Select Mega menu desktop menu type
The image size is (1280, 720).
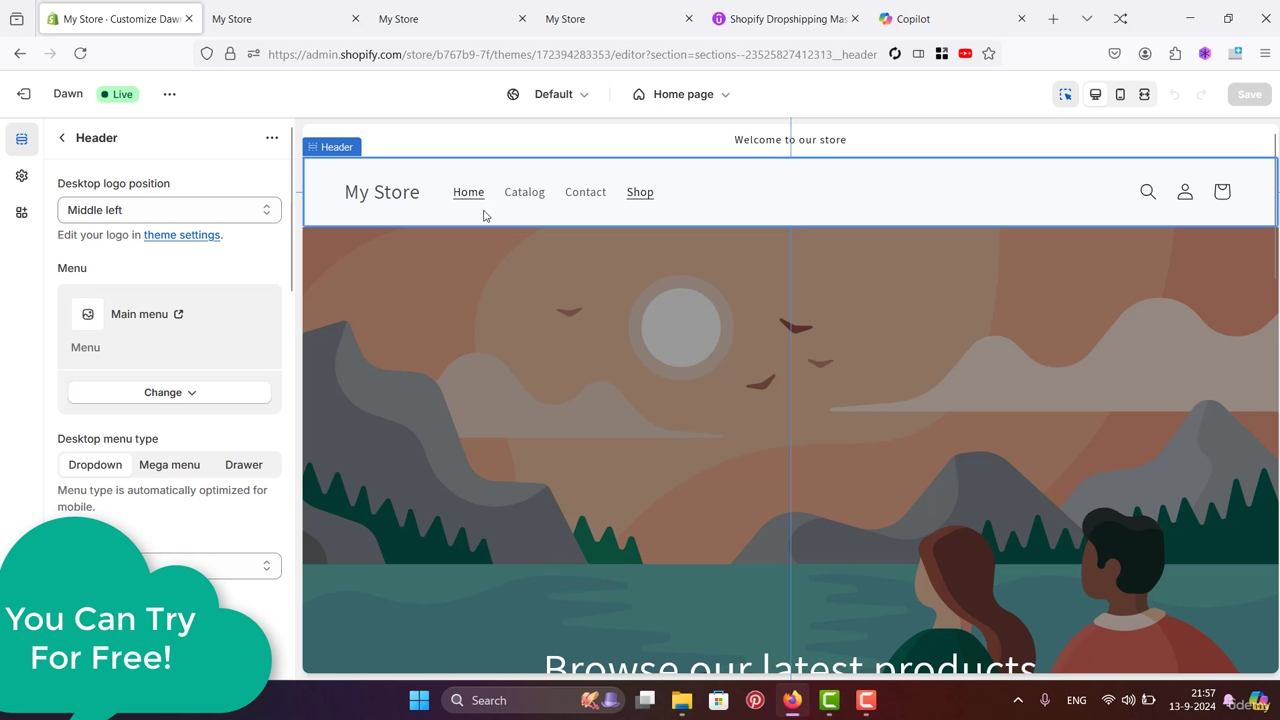(169, 465)
